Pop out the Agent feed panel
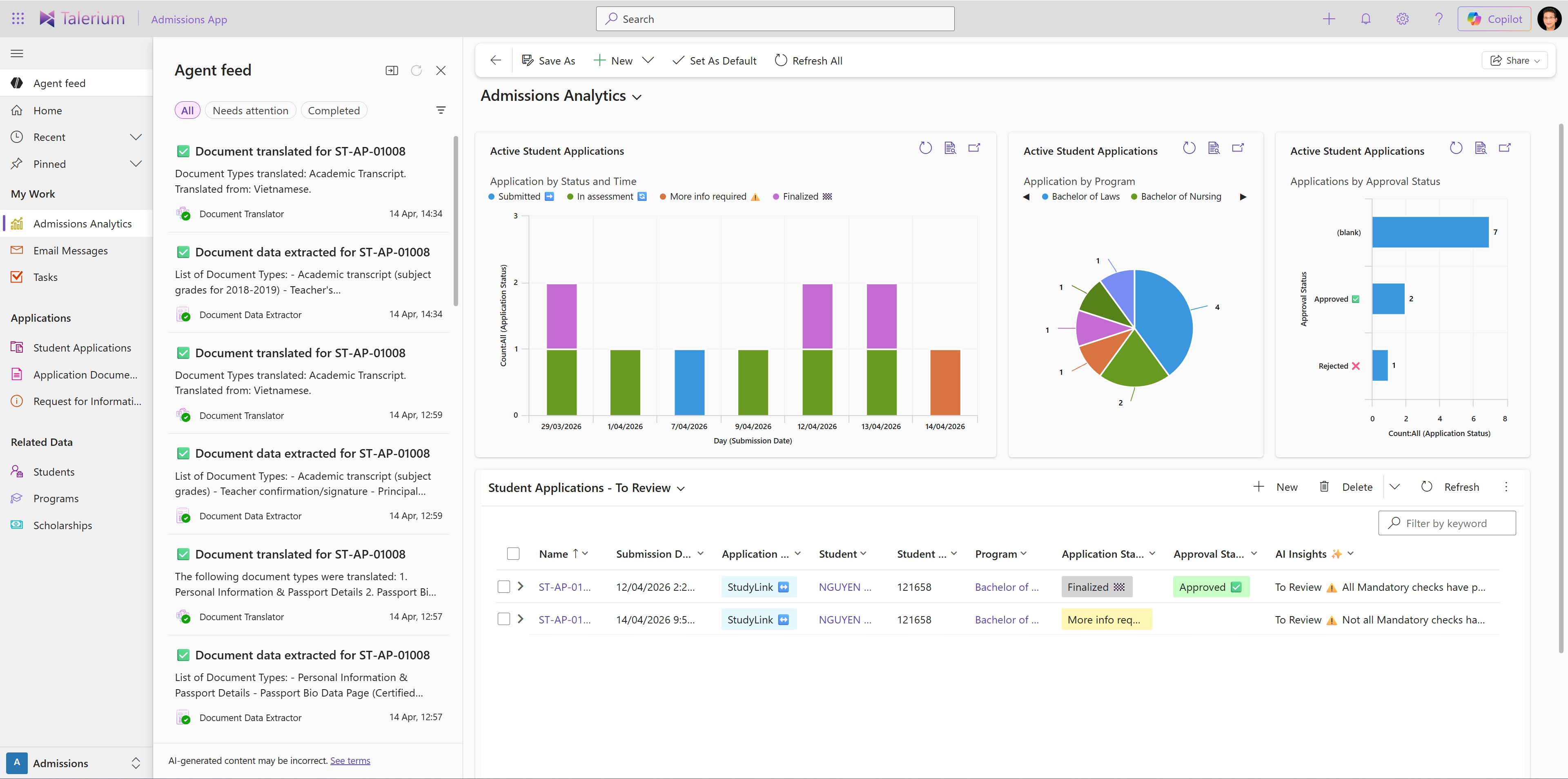The height and width of the screenshot is (779, 1568). [x=392, y=71]
